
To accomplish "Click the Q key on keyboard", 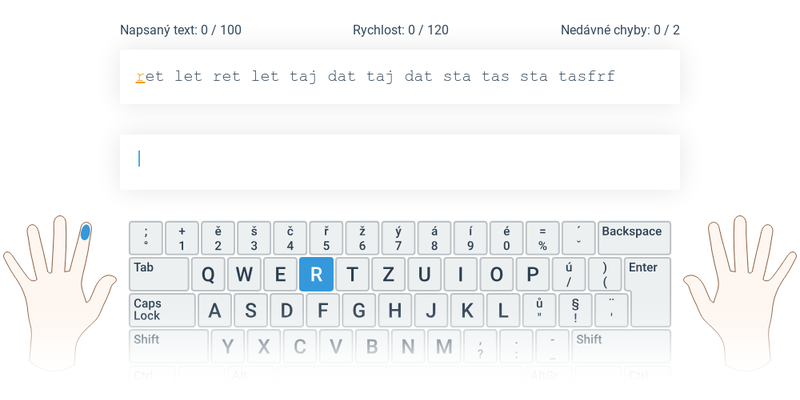I will 208,274.
